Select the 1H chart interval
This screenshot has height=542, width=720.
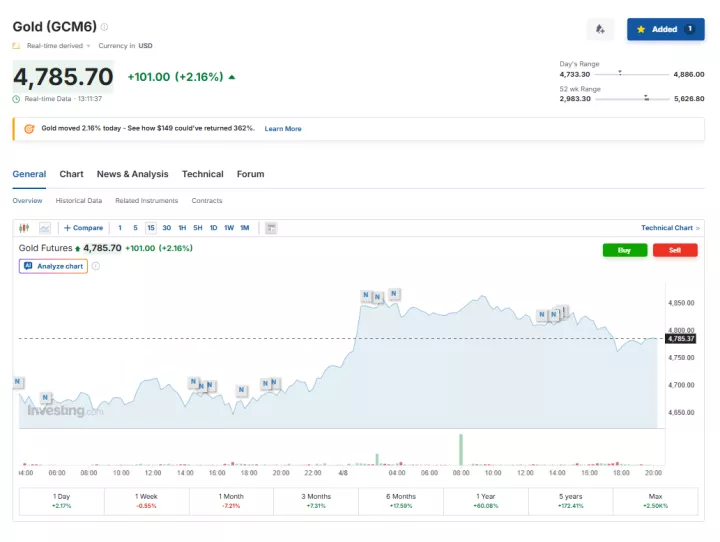tap(182, 228)
